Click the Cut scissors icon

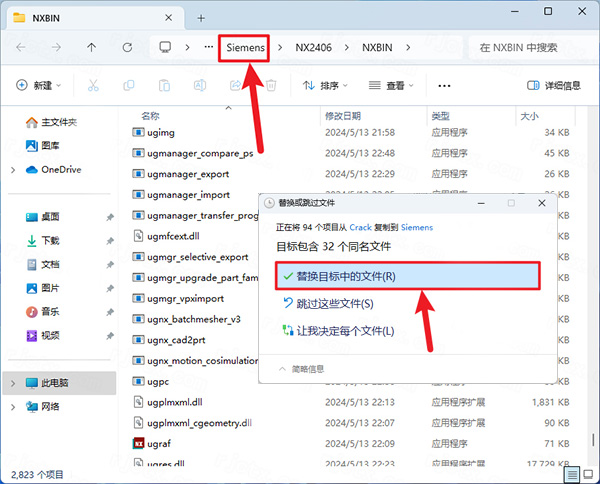[93, 85]
